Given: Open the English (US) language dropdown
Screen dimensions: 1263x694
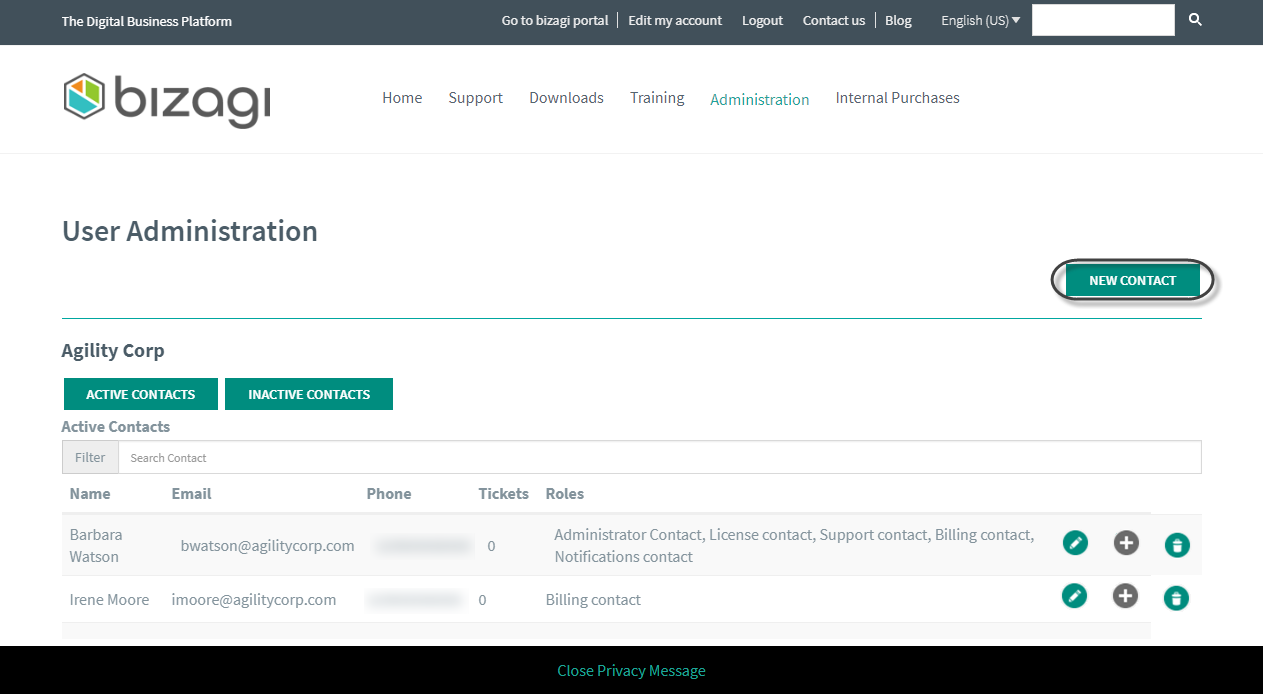Looking at the screenshot, I should point(981,20).
